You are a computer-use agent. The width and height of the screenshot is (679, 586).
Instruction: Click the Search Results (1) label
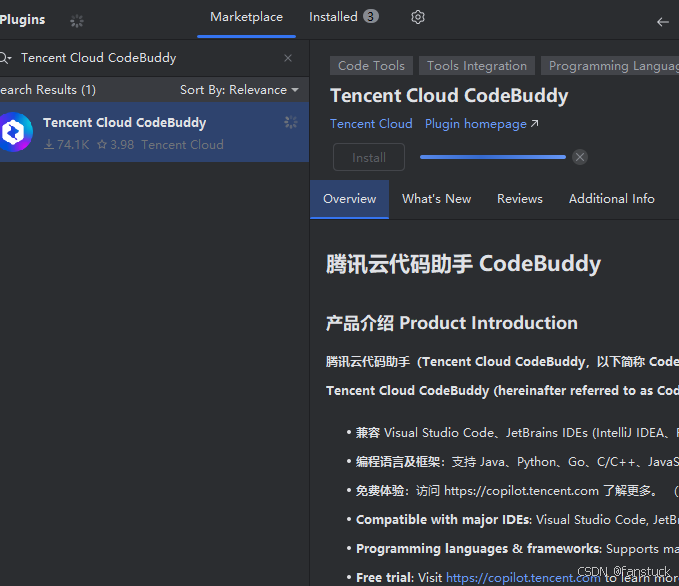pos(48,90)
